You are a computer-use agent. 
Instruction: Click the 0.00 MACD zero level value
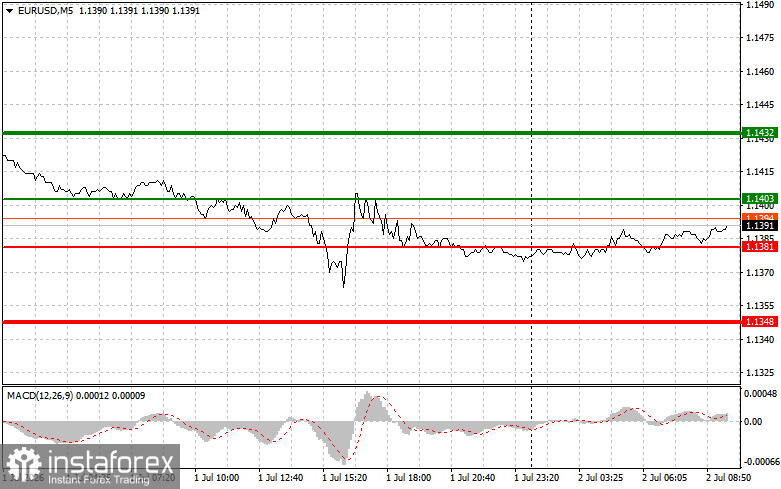(x=754, y=422)
